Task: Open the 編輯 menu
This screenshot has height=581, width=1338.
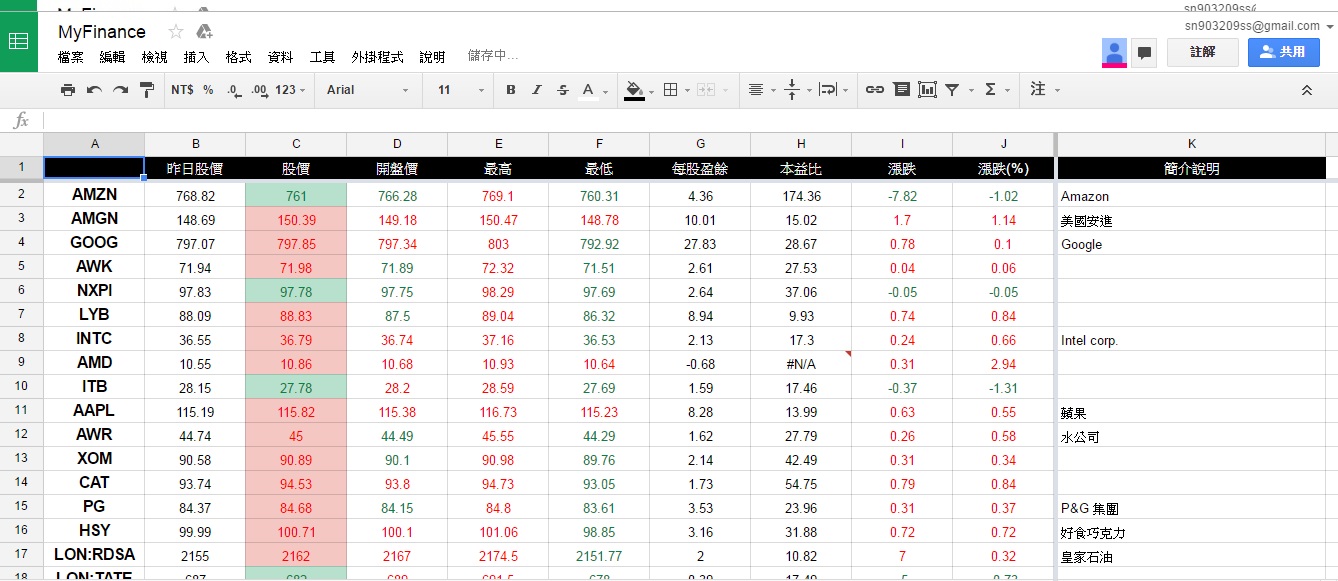Action: pos(113,57)
